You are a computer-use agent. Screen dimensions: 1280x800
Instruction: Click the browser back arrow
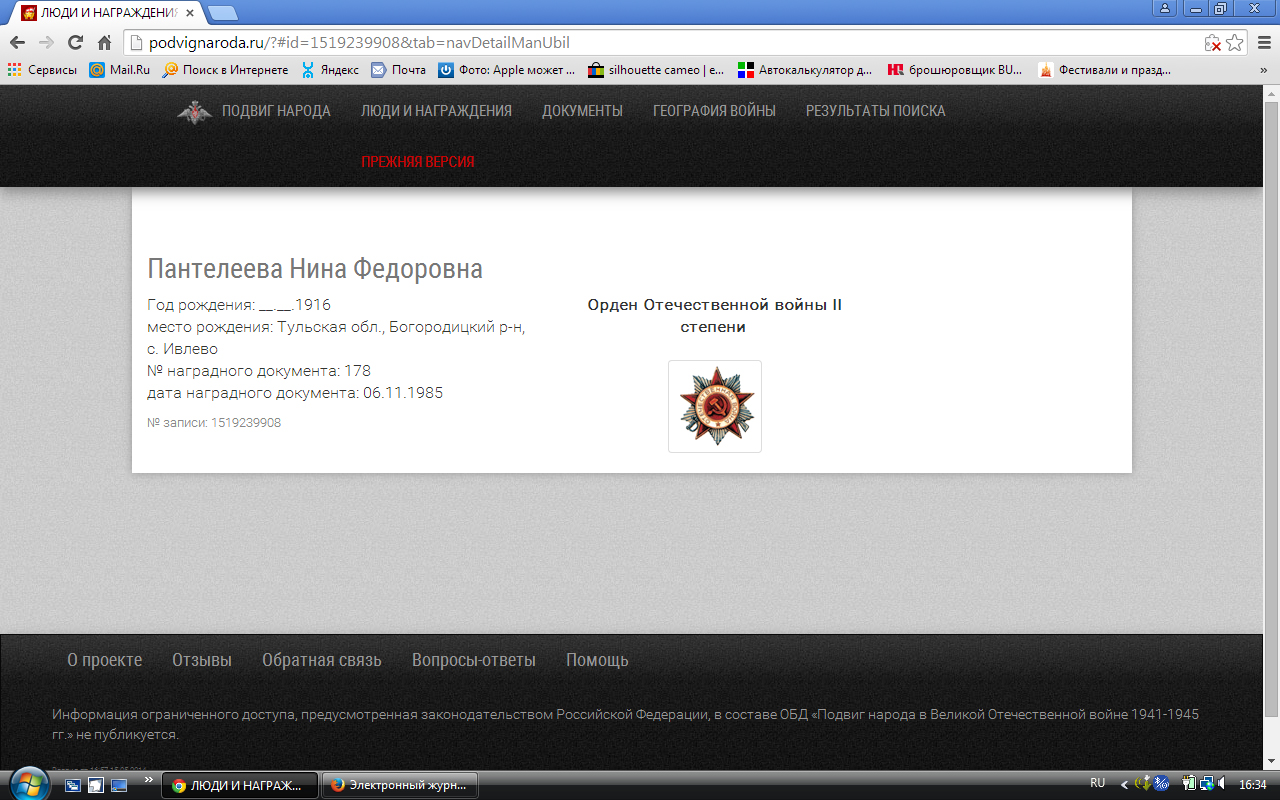coord(17,43)
